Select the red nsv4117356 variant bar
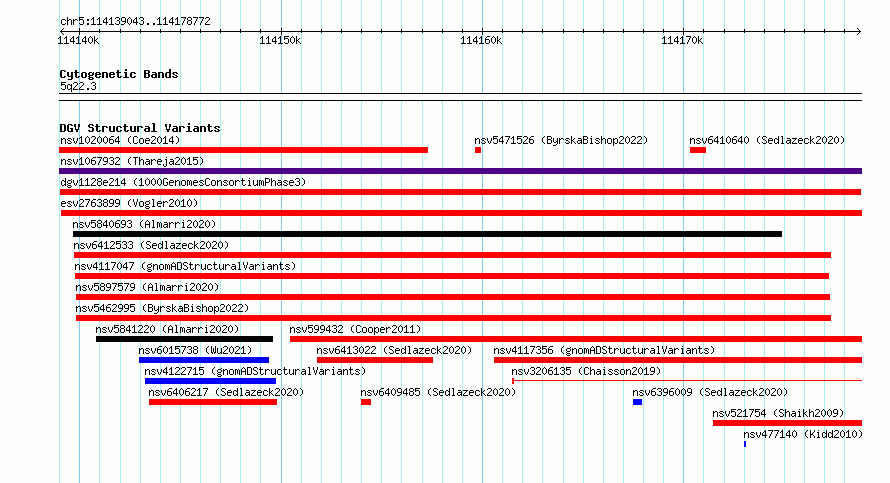The width and height of the screenshot is (890, 483). click(678, 360)
